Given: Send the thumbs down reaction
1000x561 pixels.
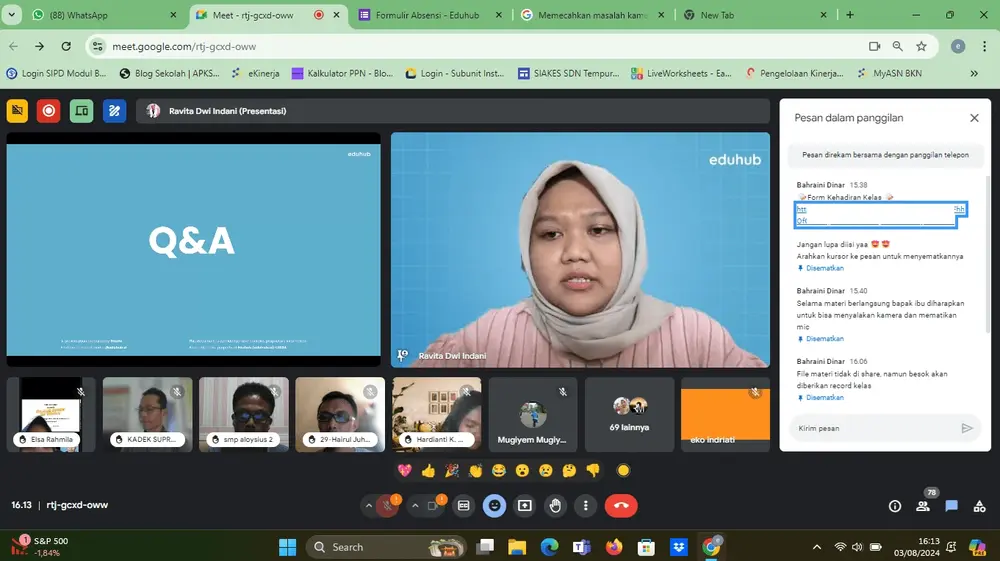Looking at the screenshot, I should point(593,470).
